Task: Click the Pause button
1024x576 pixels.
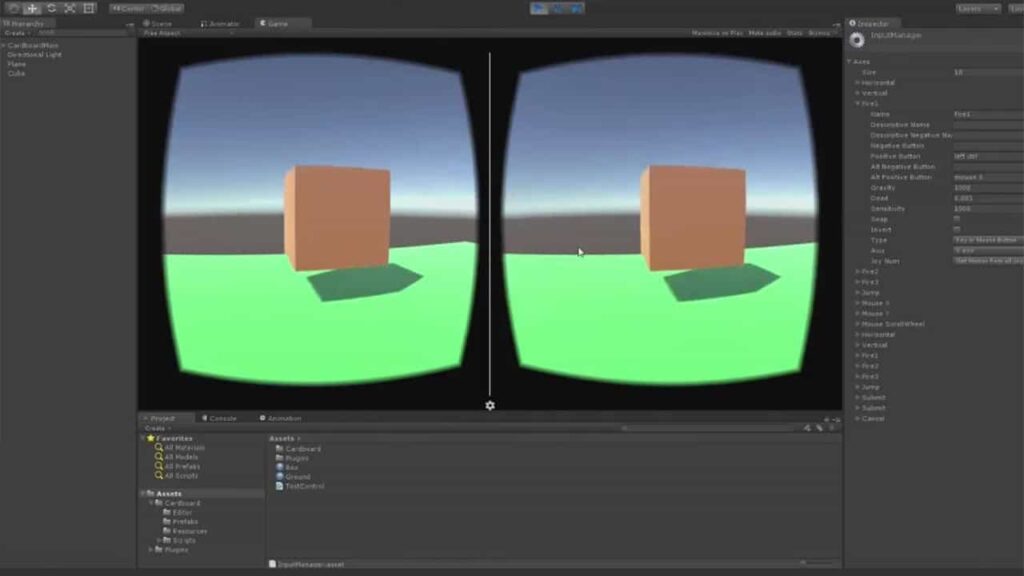Action: click(x=558, y=8)
